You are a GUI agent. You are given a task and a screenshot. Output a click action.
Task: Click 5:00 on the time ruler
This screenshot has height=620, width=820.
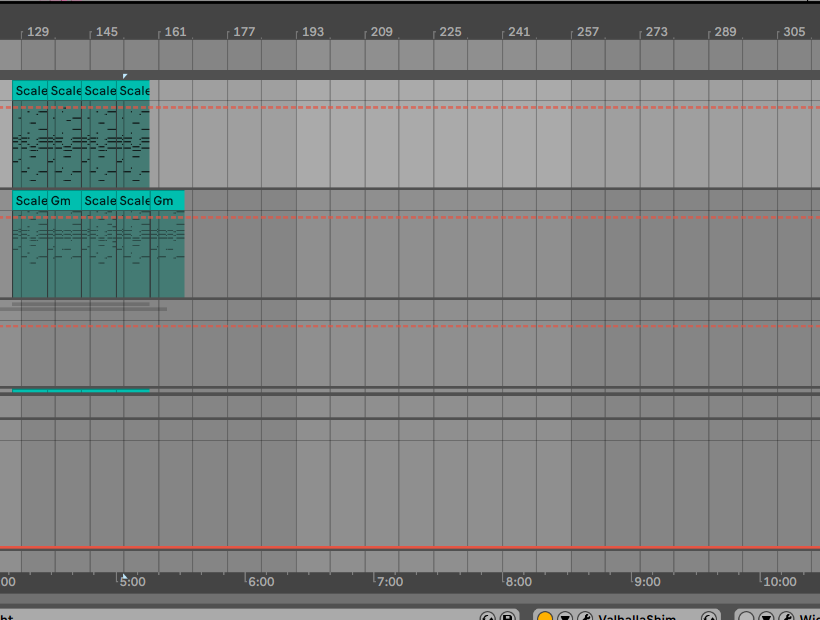(133, 582)
